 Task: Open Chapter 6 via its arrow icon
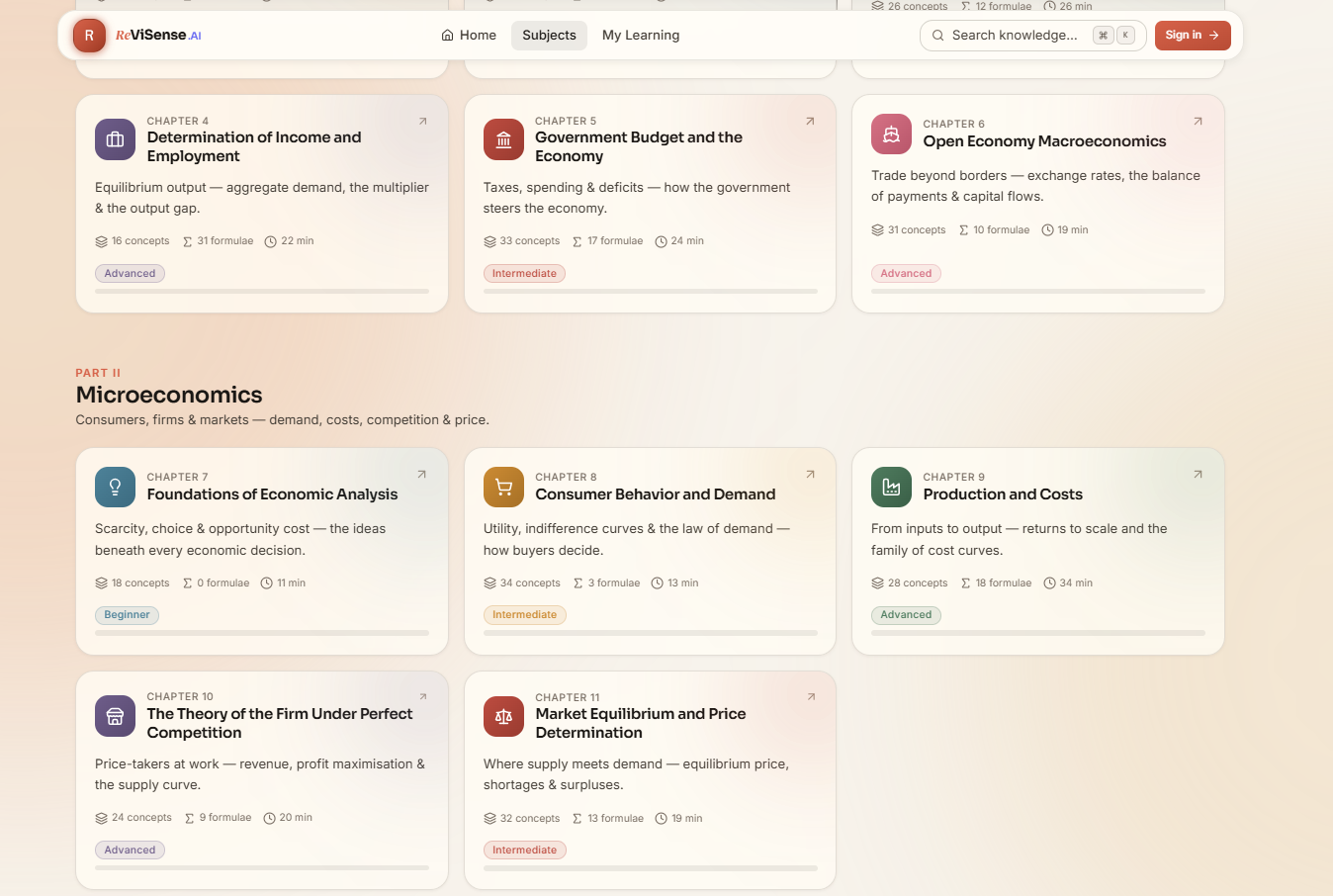pos(1198,122)
